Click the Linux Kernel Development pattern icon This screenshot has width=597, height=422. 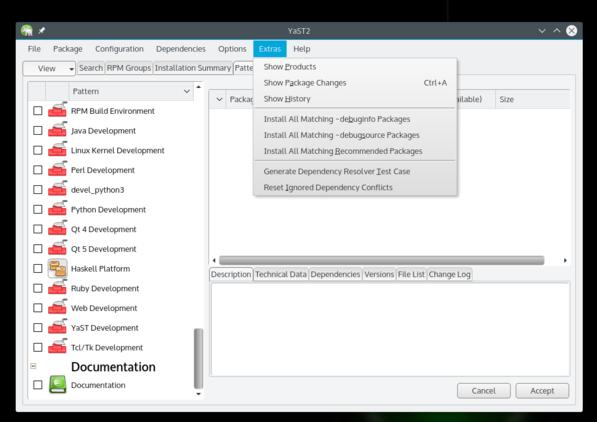coord(57,150)
